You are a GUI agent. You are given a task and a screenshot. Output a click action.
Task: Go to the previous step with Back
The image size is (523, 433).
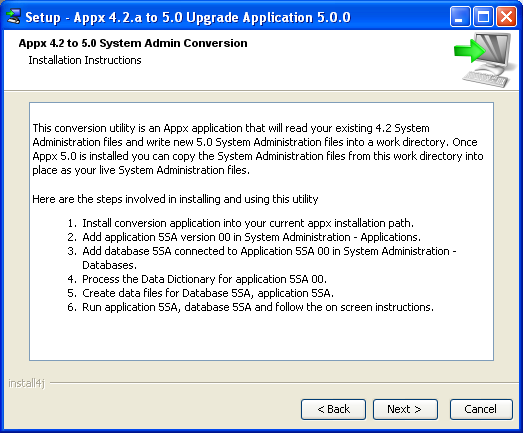click(x=333, y=409)
